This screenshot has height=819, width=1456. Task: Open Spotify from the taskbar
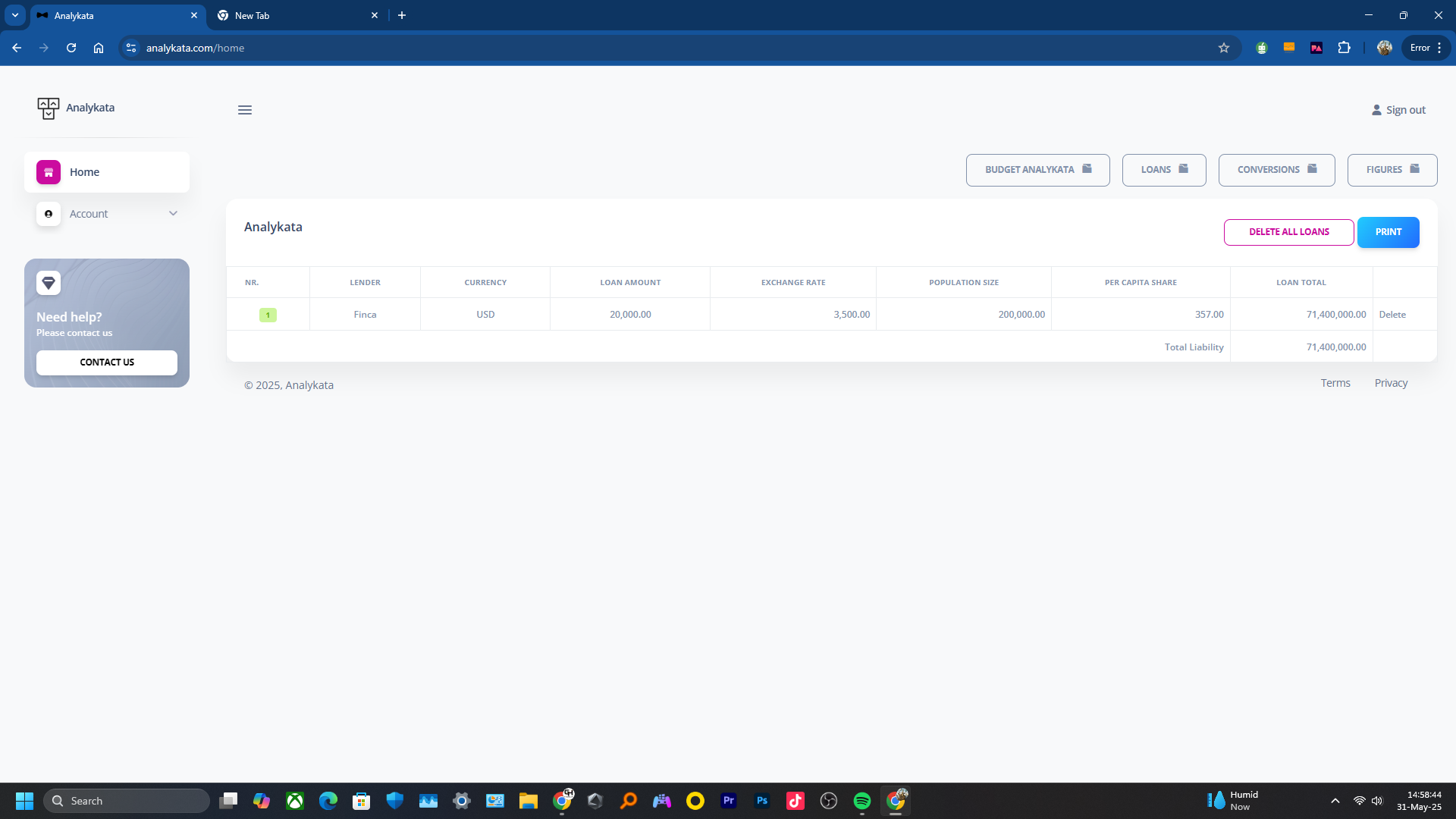point(862,801)
